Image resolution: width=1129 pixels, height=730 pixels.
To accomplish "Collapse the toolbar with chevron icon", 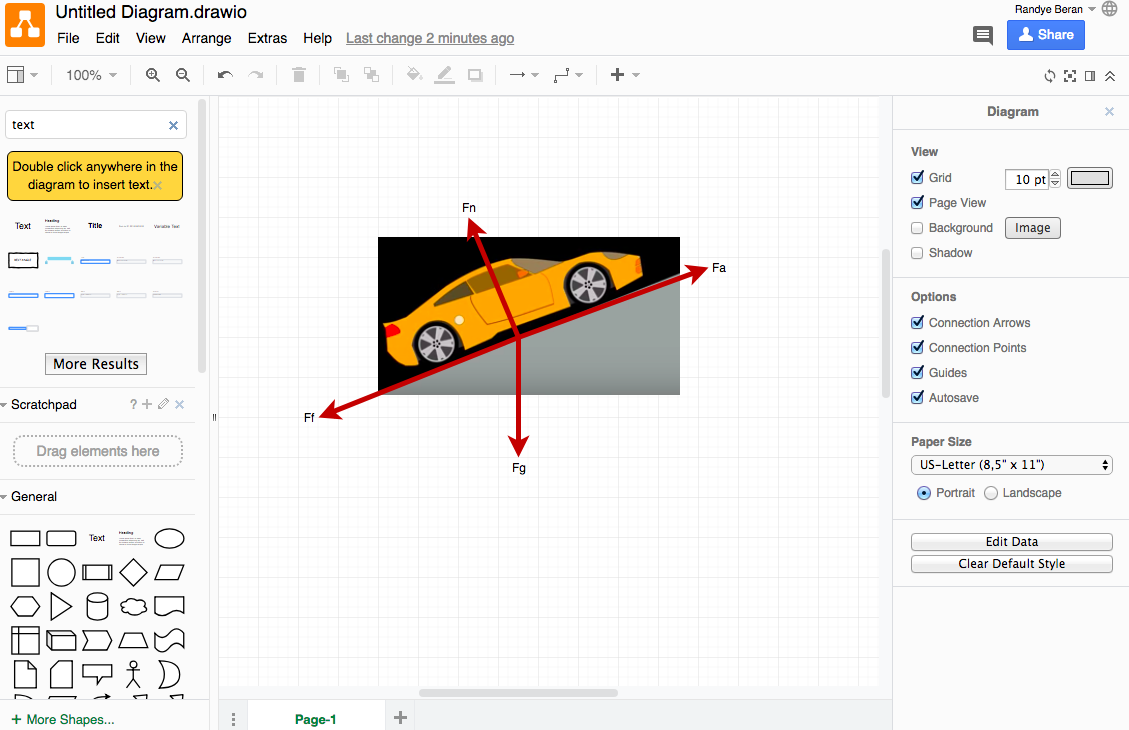I will 1110,76.
